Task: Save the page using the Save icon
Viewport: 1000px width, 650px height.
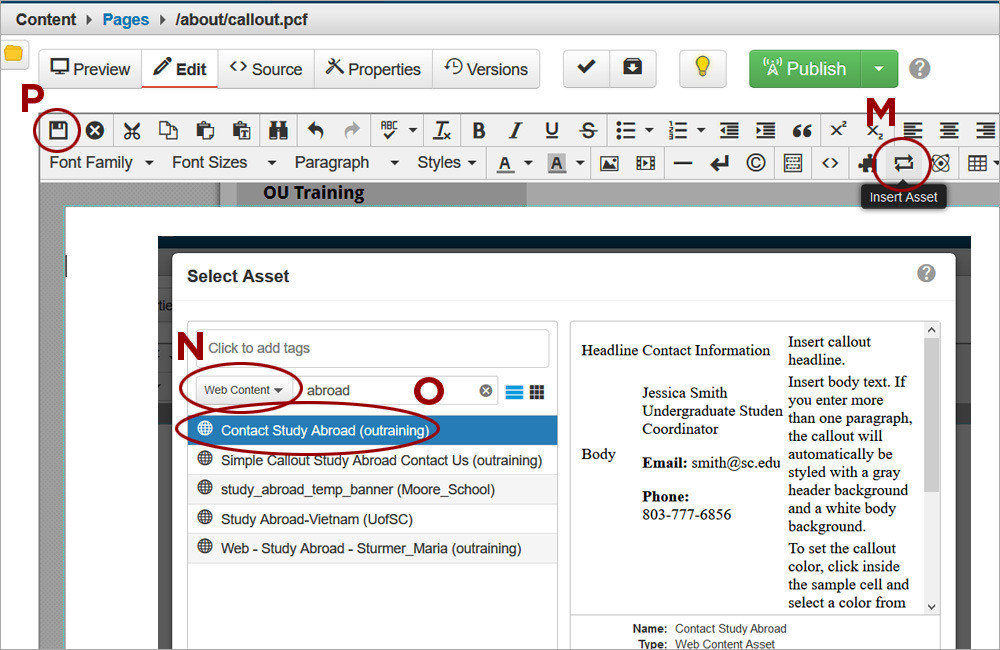Action: pyautogui.click(x=57, y=131)
